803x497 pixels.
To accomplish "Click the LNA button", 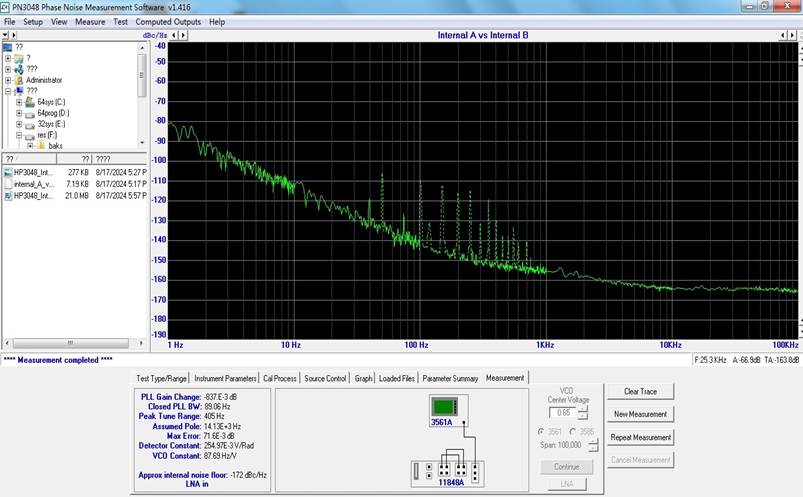I will tap(567, 484).
